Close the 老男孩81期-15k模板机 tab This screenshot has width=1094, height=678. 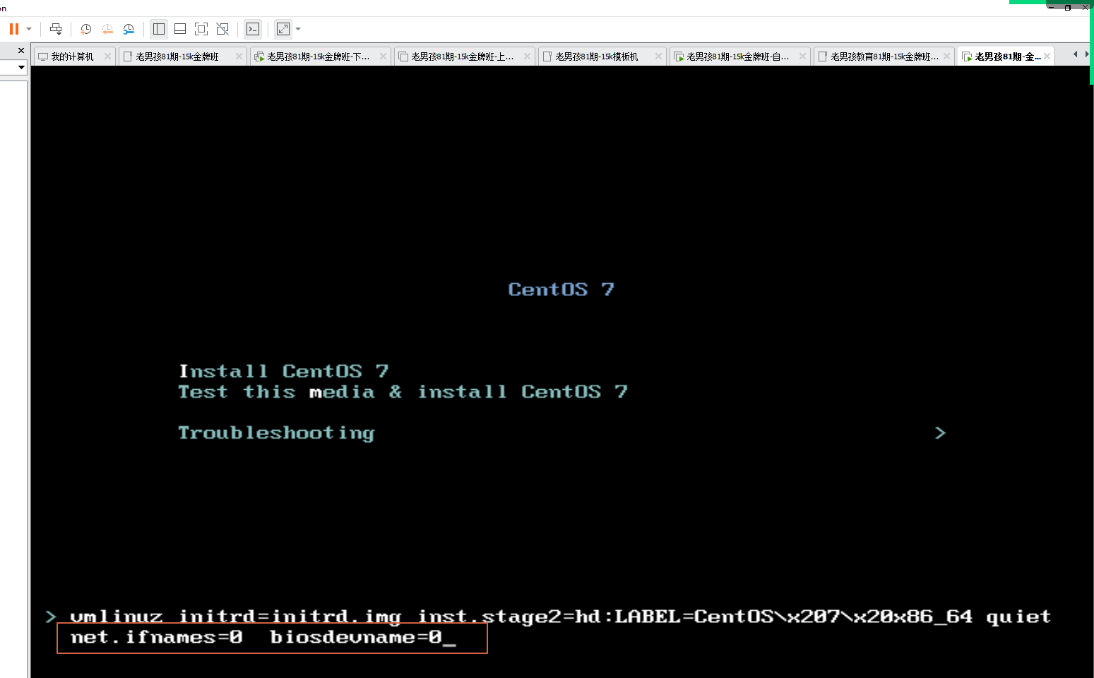click(658, 56)
